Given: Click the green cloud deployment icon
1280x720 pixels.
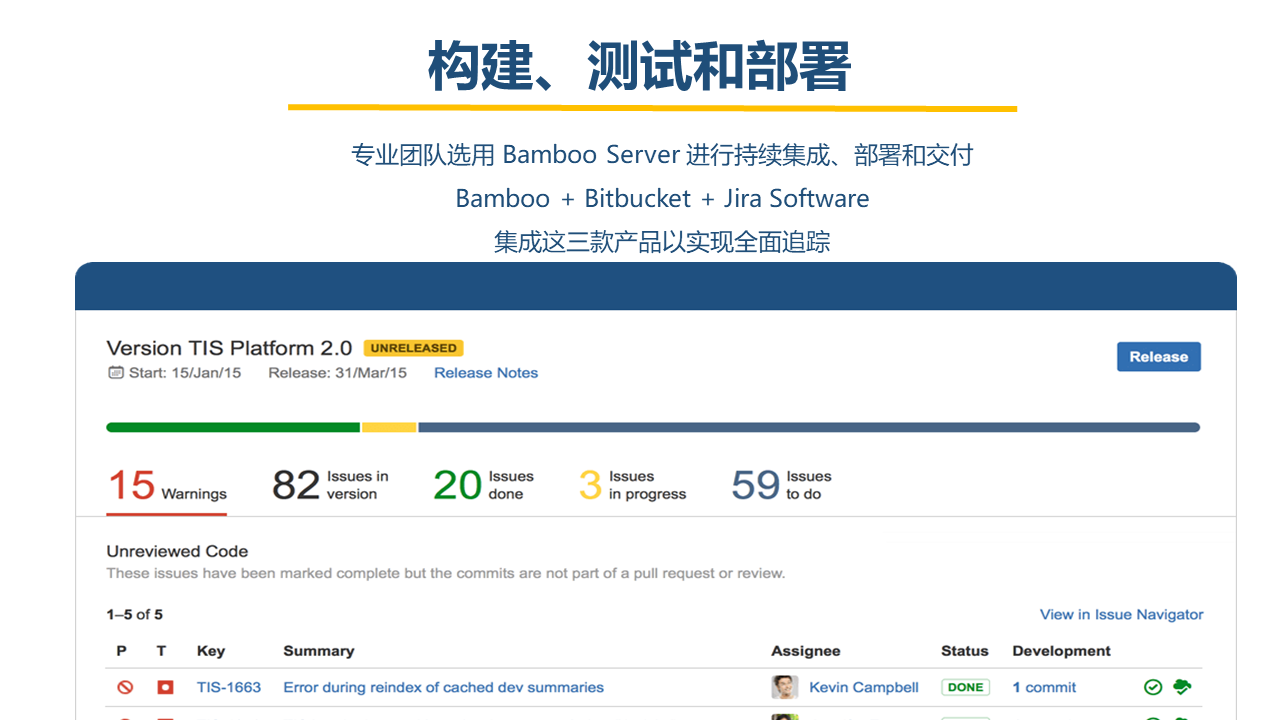Looking at the screenshot, I should [1182, 687].
